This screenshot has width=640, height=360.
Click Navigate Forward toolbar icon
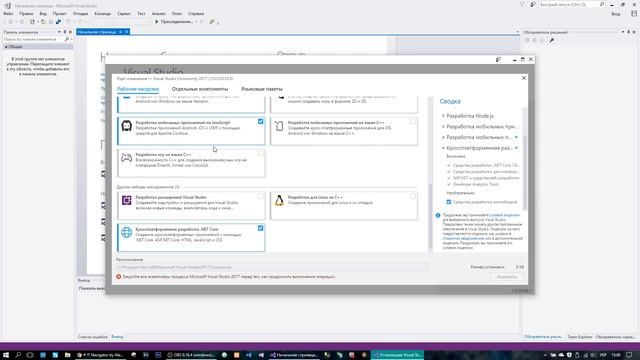point(22,22)
